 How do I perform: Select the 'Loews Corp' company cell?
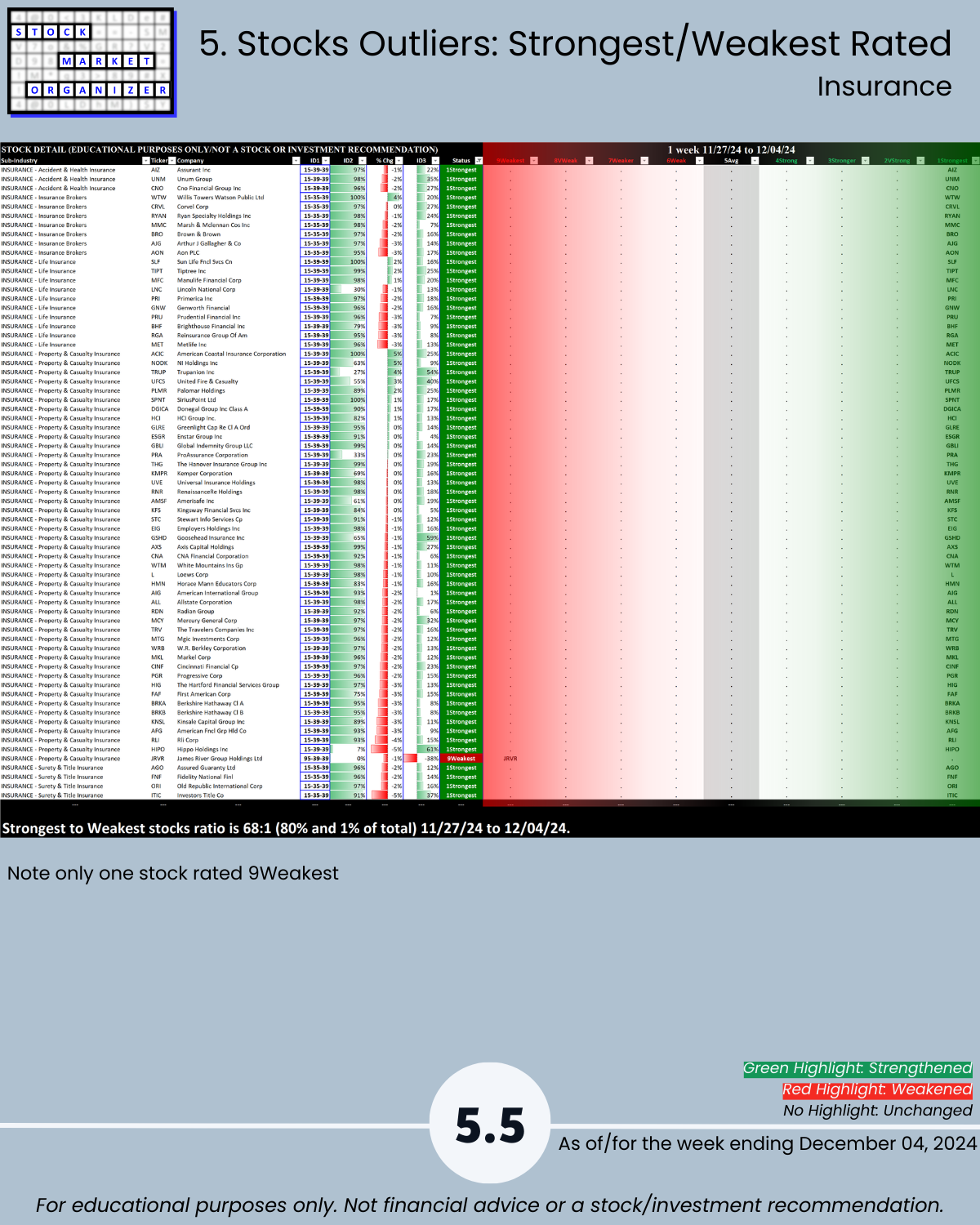193,575
